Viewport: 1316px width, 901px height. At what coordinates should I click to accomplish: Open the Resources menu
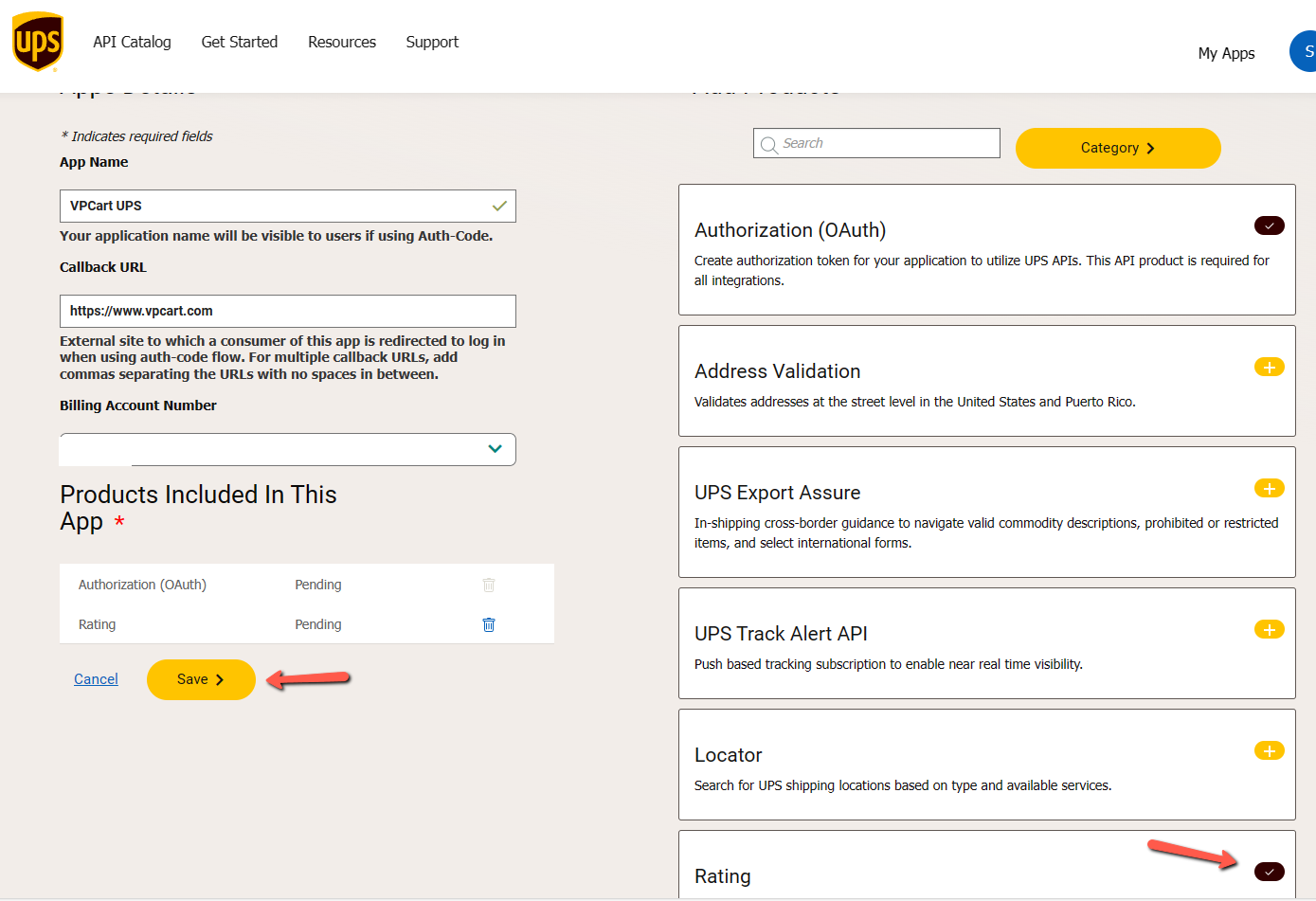(342, 42)
